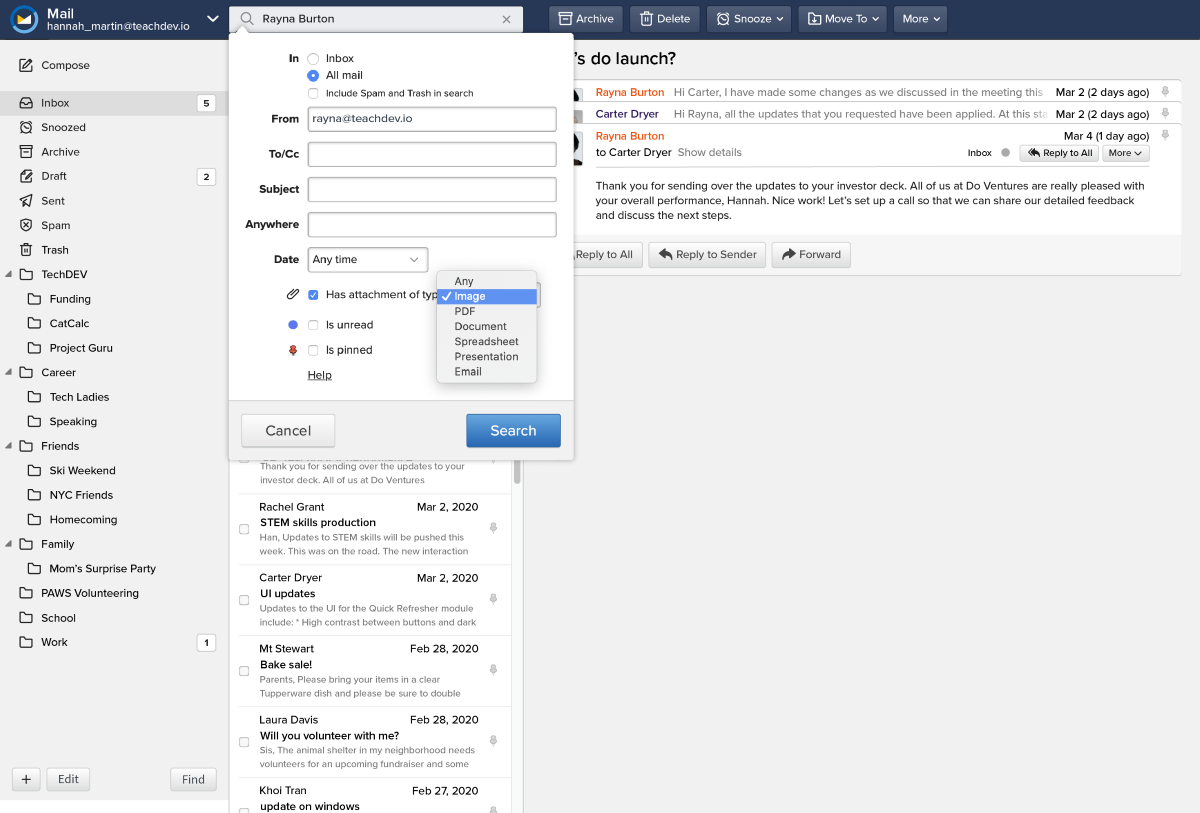The width and height of the screenshot is (1200, 813).
Task: Open the Move To dropdown
Action: [842, 19]
